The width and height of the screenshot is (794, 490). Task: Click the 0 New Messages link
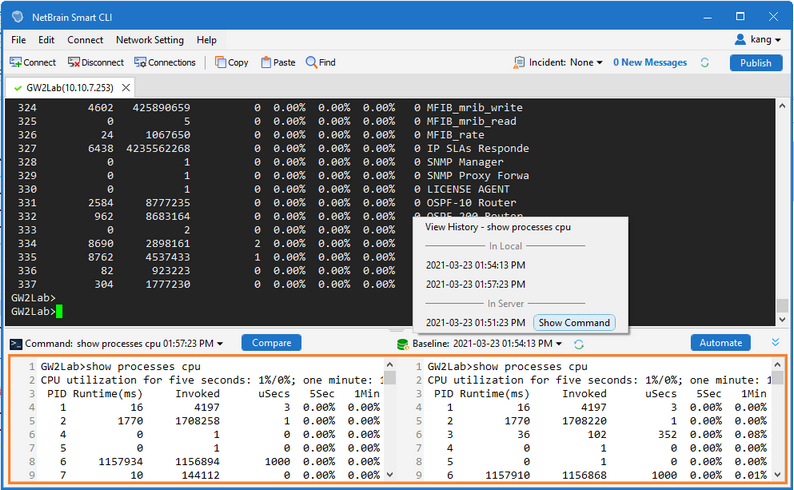(650, 62)
